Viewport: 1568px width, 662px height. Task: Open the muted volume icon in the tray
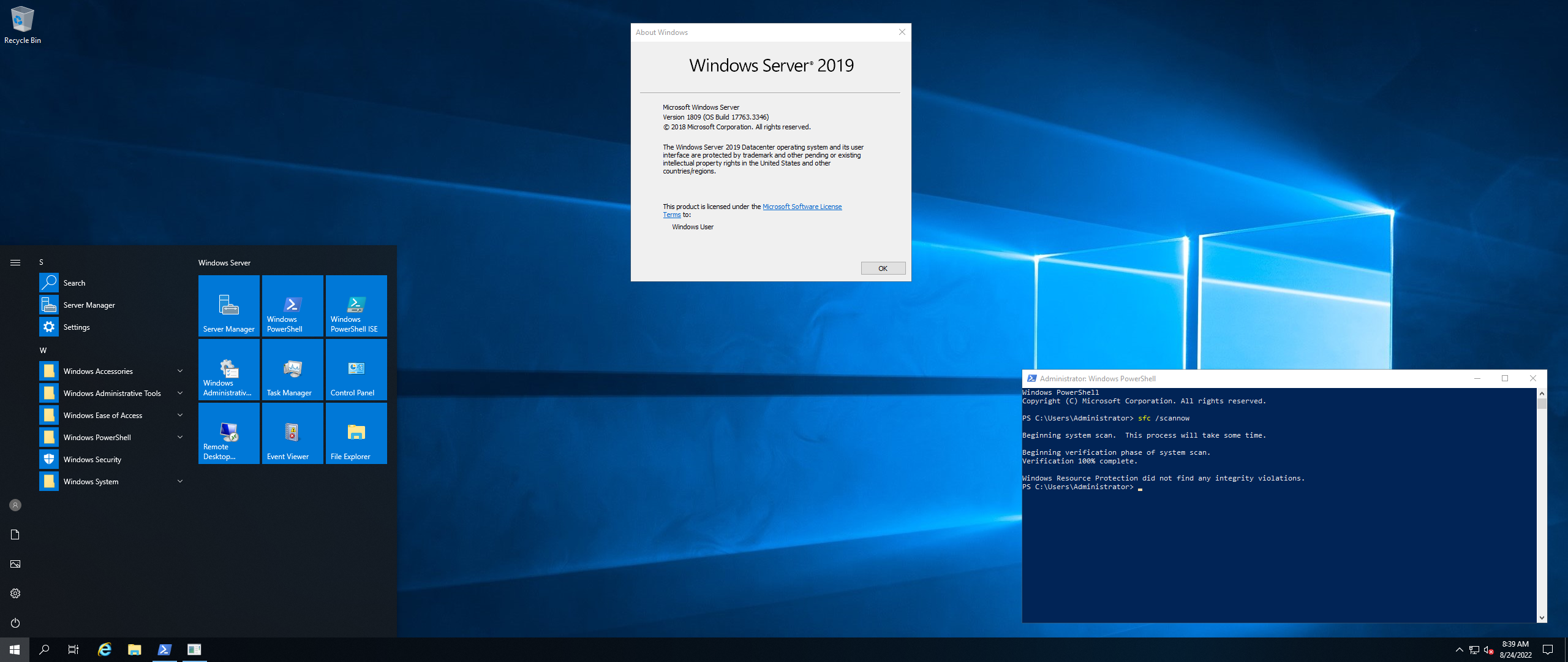pos(1488,650)
